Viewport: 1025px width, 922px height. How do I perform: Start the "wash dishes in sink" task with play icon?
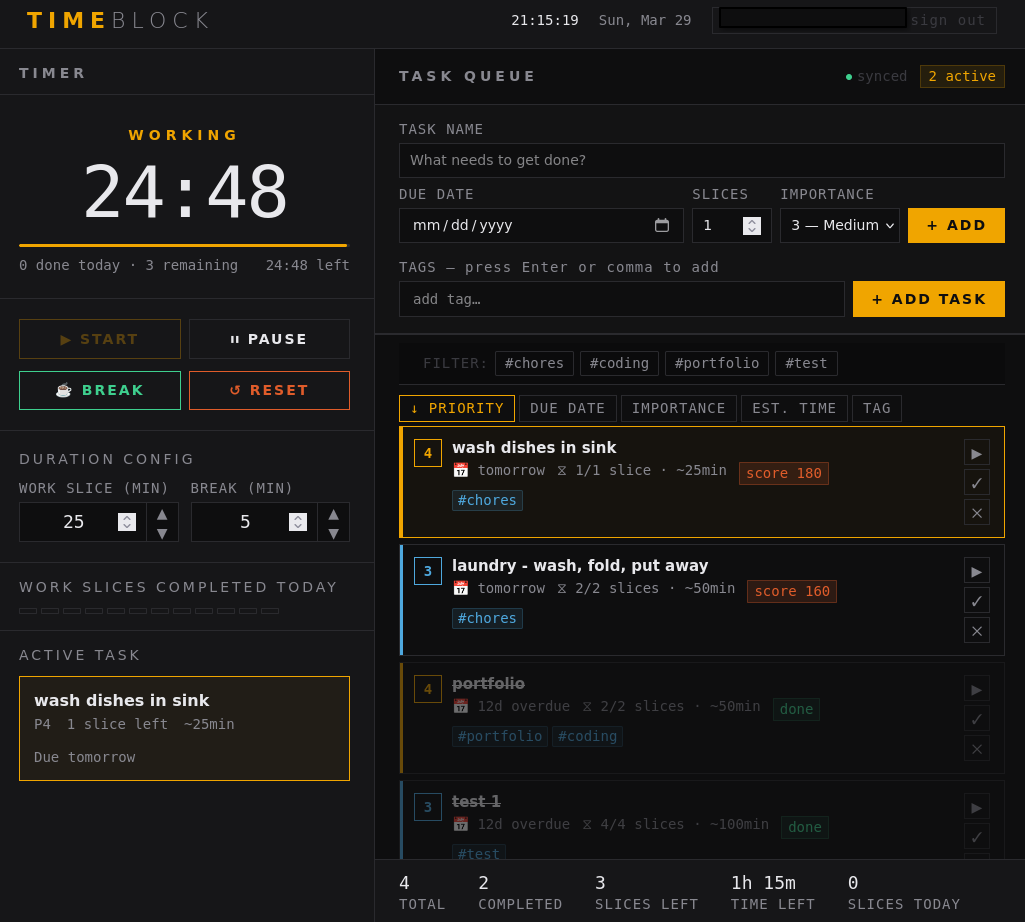point(976,452)
